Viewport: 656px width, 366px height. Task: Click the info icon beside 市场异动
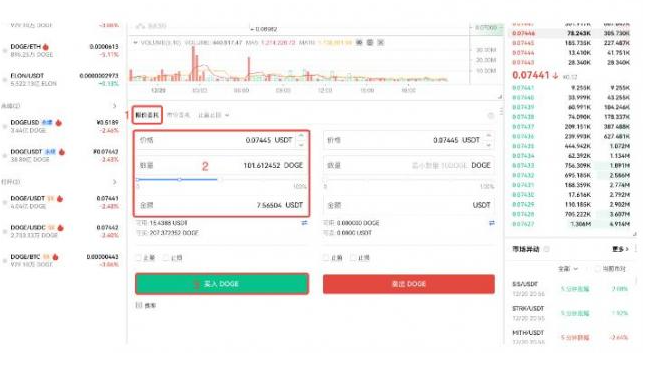(546, 249)
